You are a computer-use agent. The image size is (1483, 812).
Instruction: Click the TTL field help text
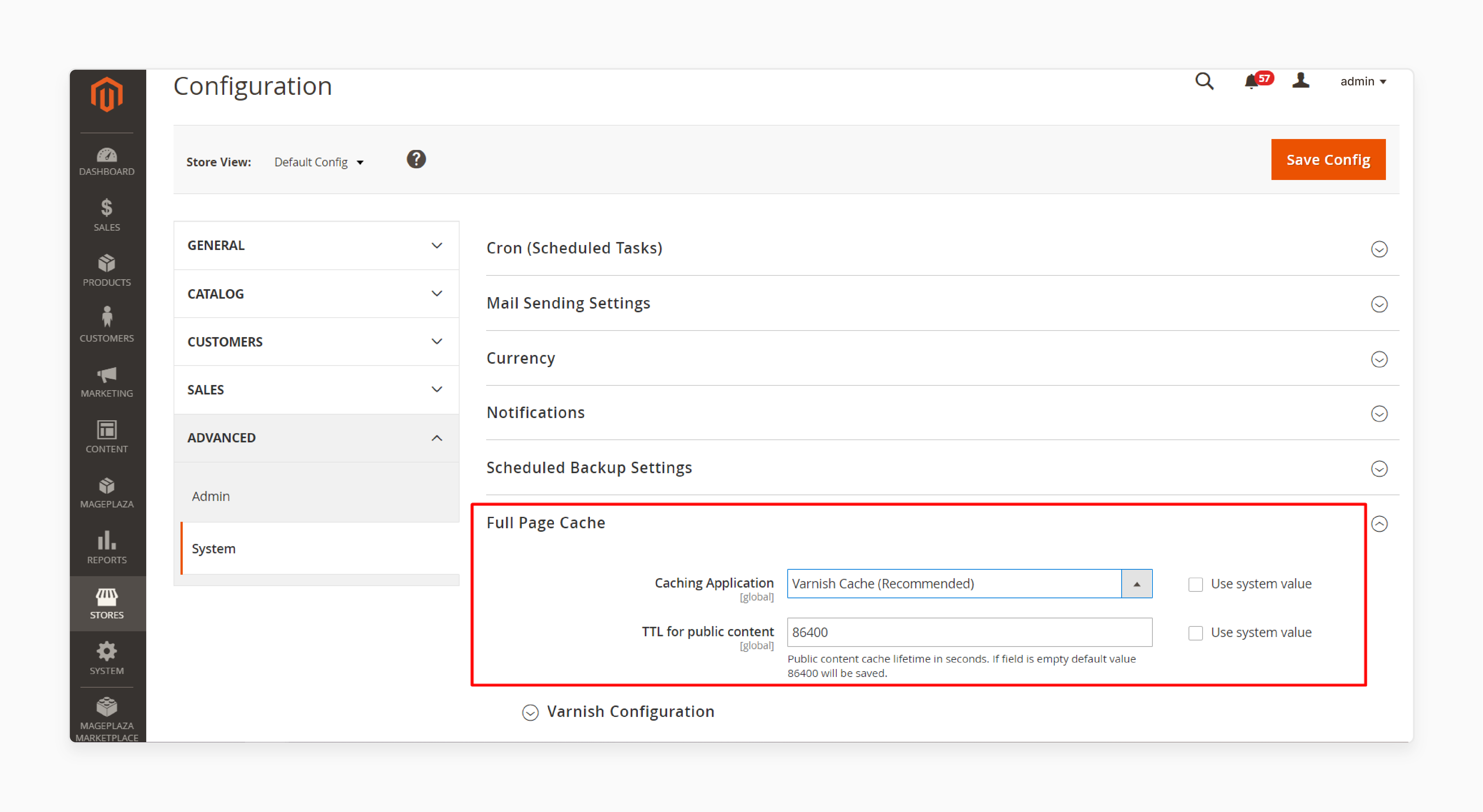tap(961, 666)
